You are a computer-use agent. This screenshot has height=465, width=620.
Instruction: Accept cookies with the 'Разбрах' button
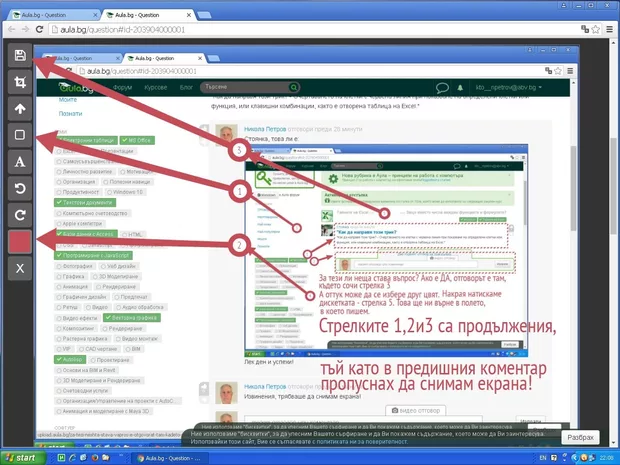[580, 437]
